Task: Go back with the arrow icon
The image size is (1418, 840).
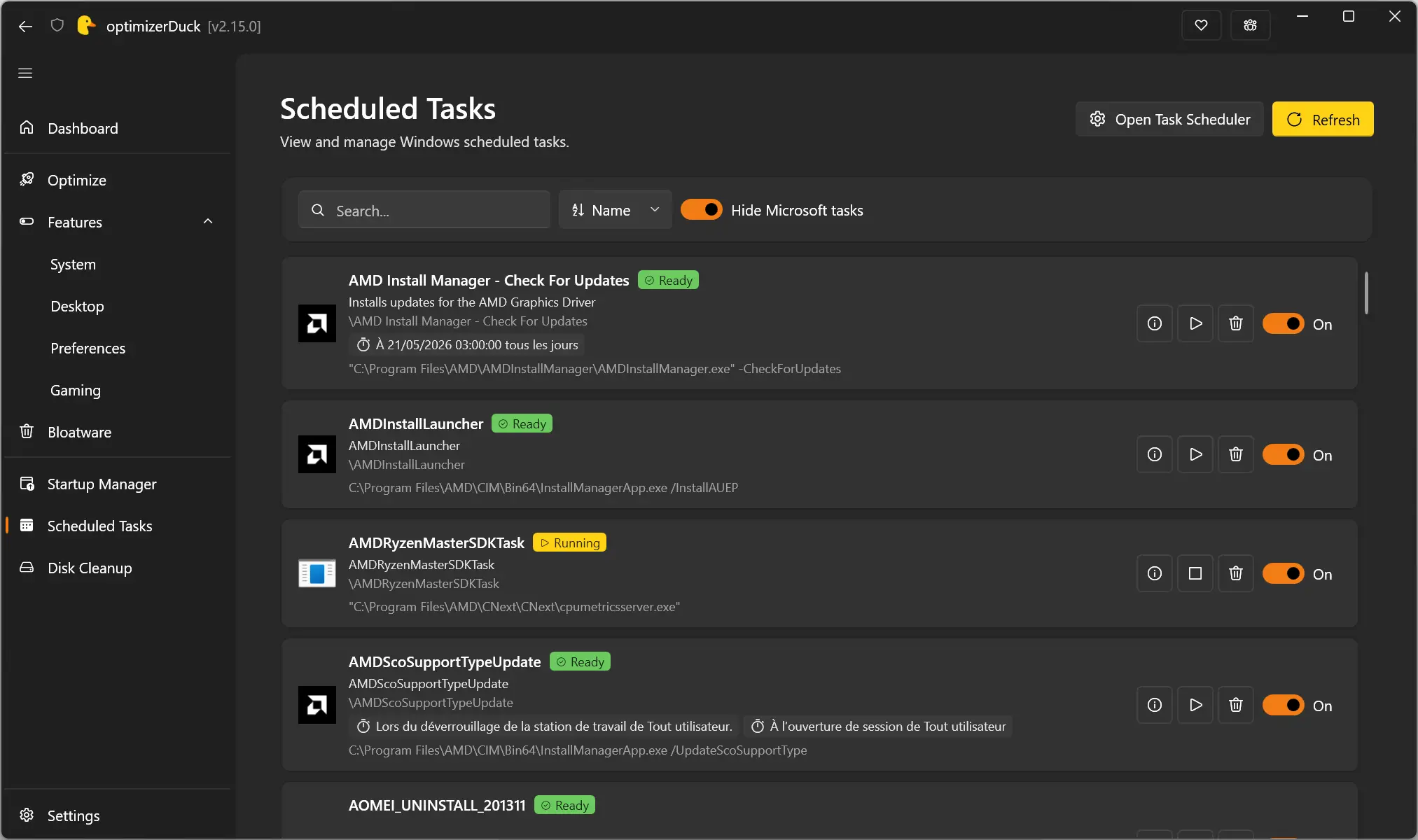Action: point(26,27)
